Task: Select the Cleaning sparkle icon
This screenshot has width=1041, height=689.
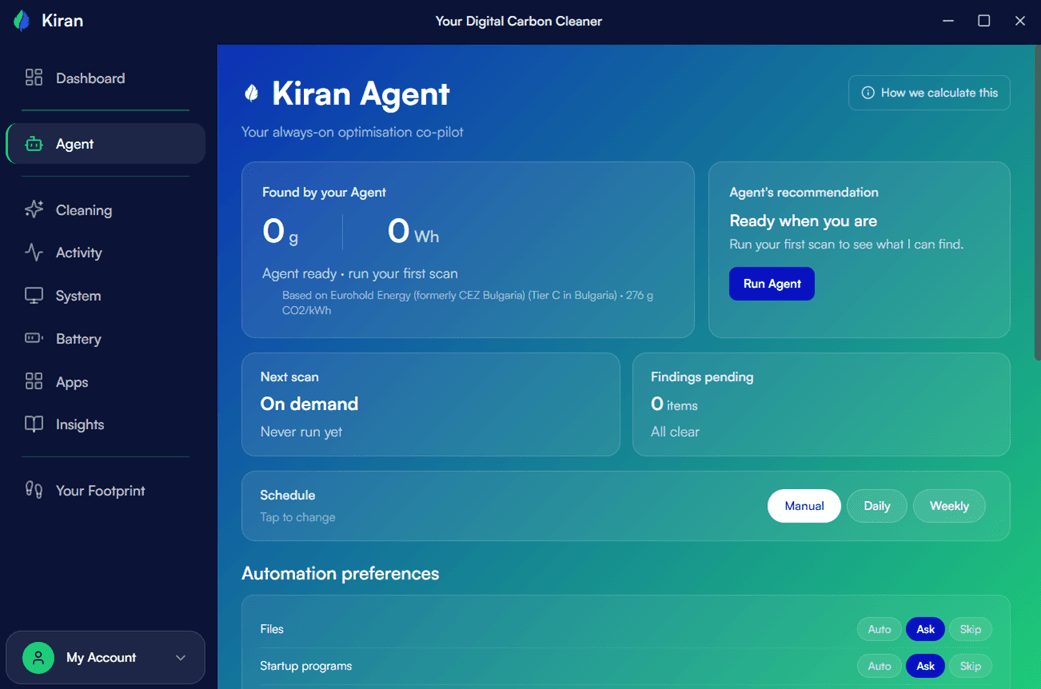Action: tap(34, 210)
